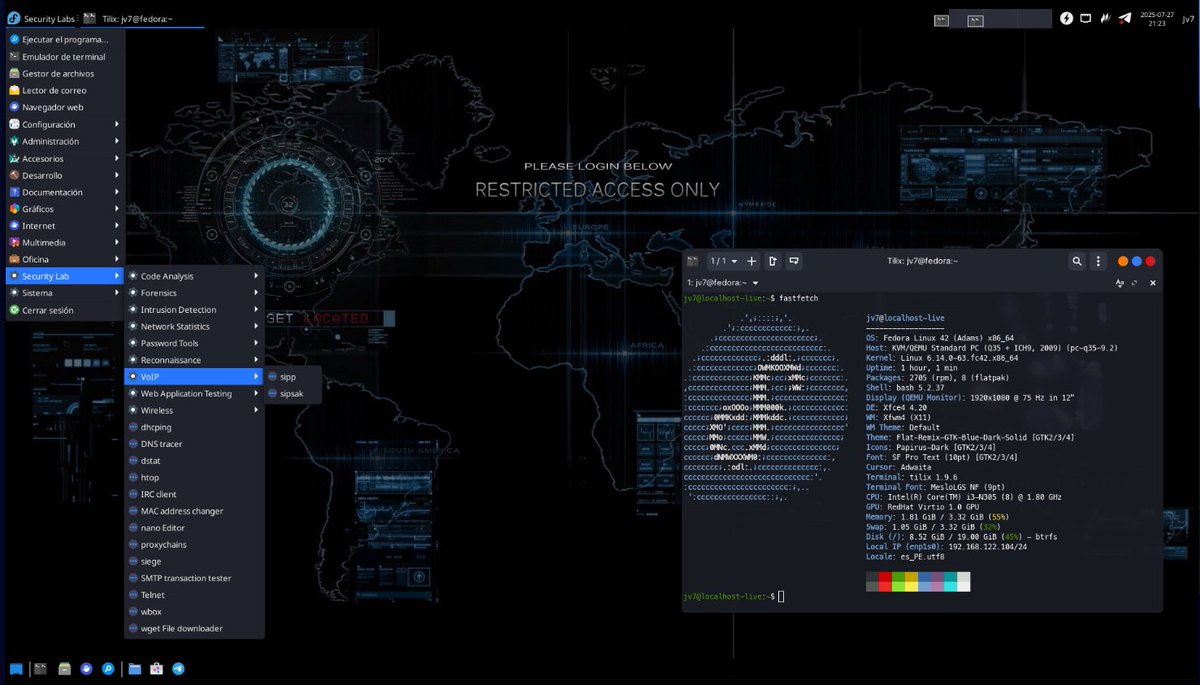Launch the software store bag icon
Viewport: 1200px width, 685px height.
pos(156,668)
